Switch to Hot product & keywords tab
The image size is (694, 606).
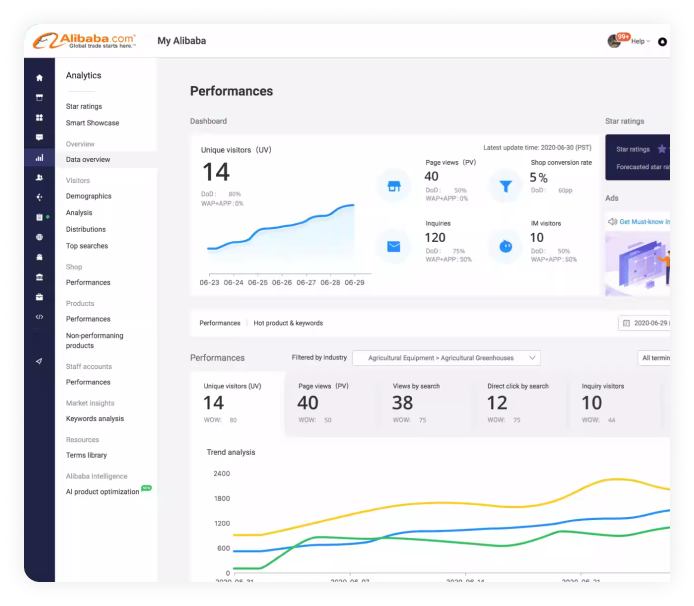tap(288, 323)
